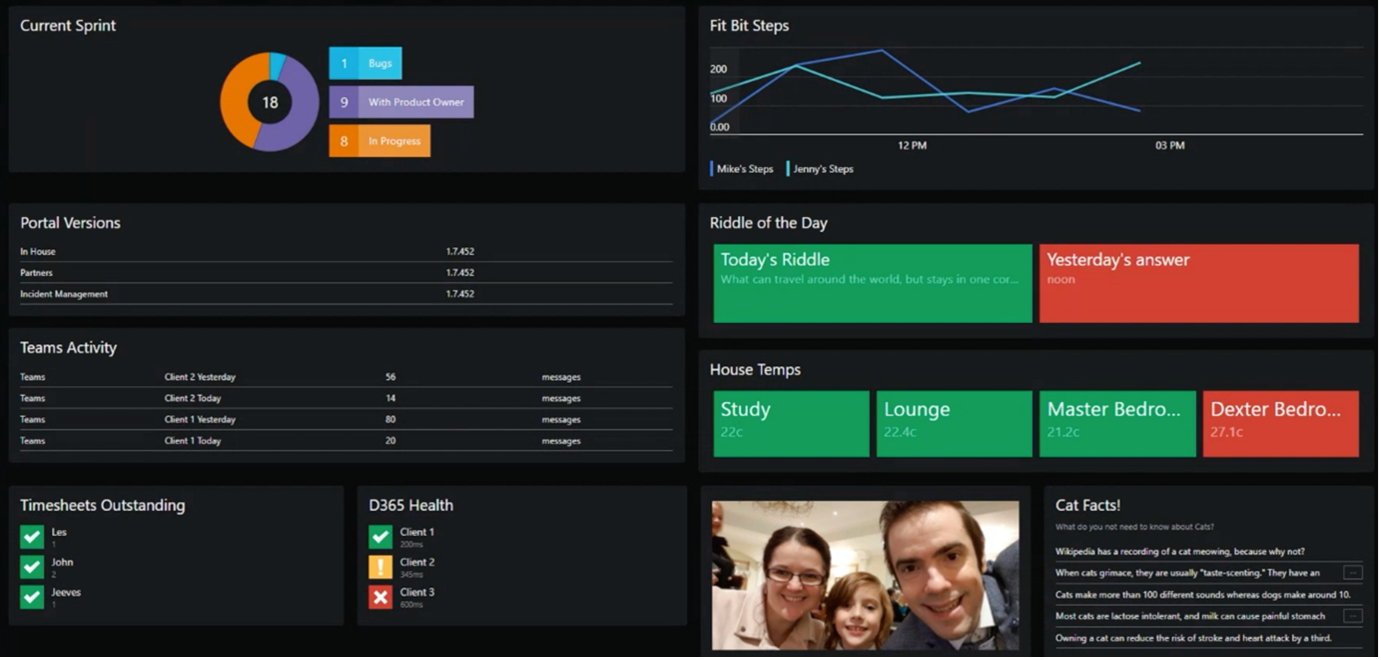
Task: Click the Yesterday's answer card
Action: click(1198, 283)
